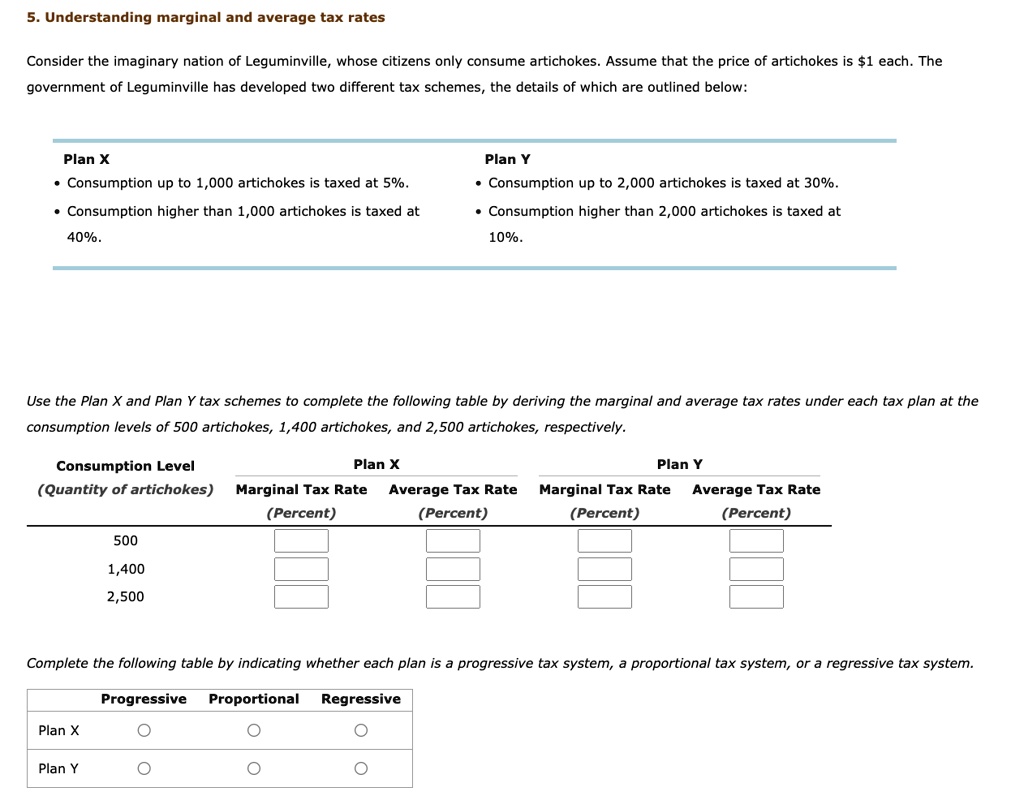Screen dimensions: 1024x796
Task: Click Plan X average tax rate field for 2,500 artichokes
Action: pyautogui.click(x=453, y=596)
